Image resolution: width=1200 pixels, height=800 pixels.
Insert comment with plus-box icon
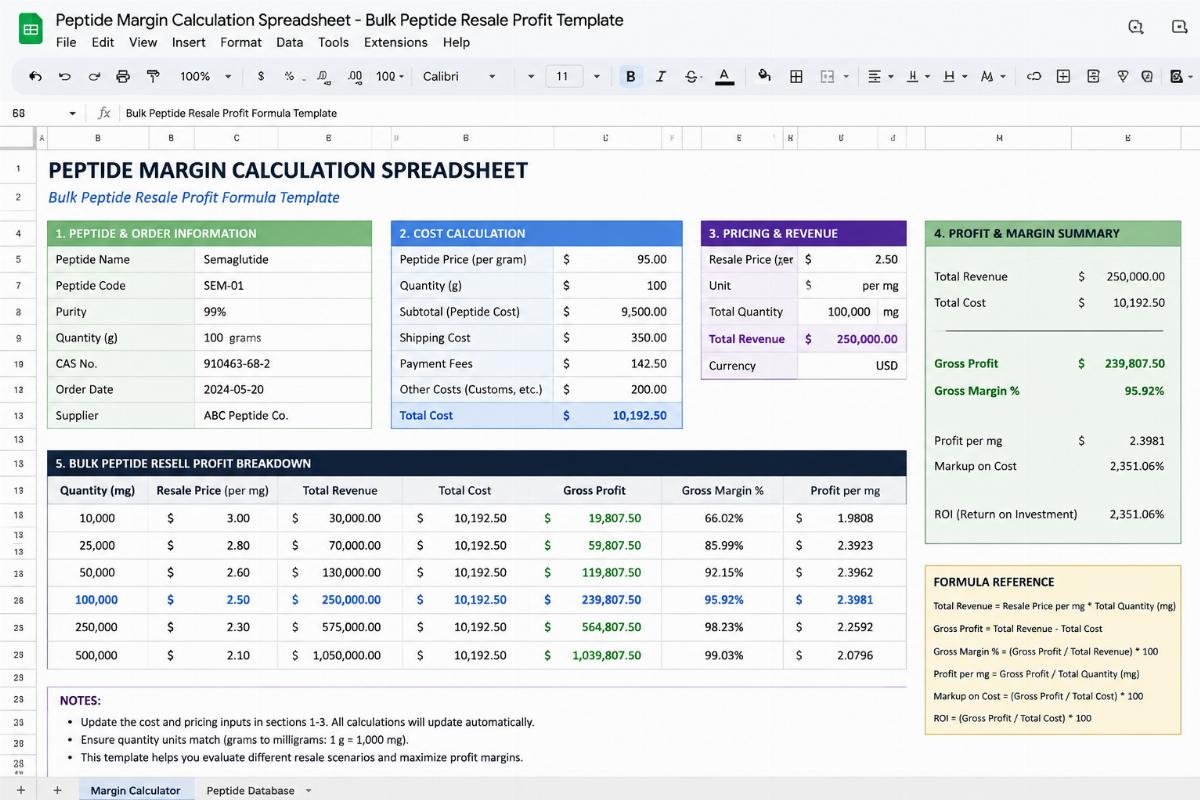coord(1063,76)
